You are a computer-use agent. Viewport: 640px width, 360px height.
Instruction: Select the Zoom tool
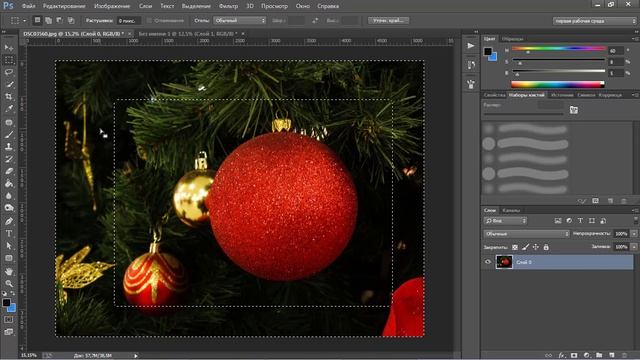9,283
